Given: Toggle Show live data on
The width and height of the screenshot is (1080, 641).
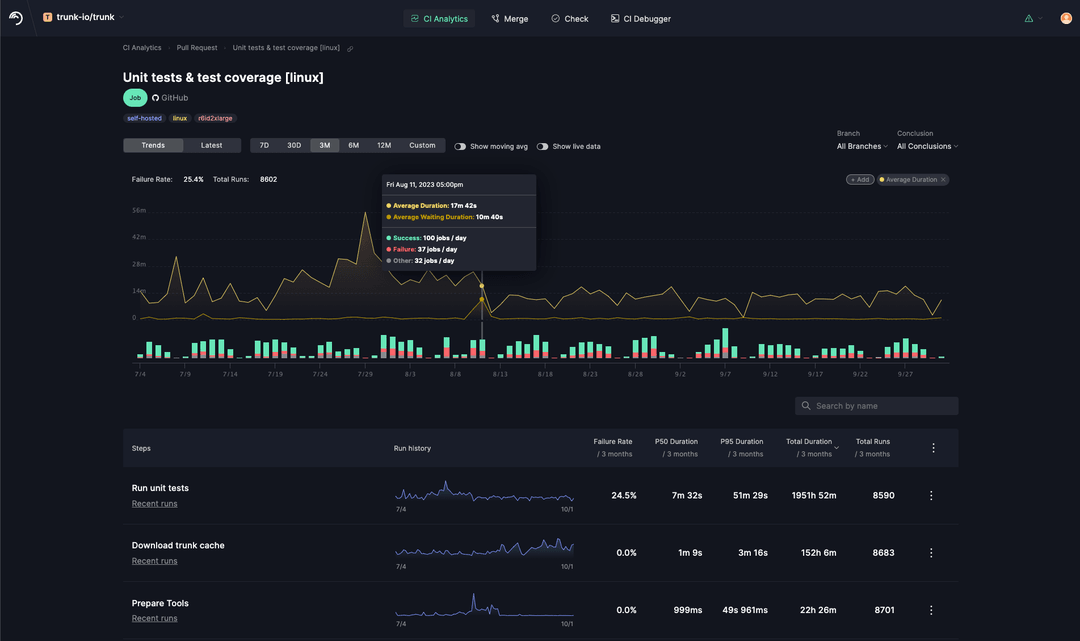Looking at the screenshot, I should click(542, 144).
